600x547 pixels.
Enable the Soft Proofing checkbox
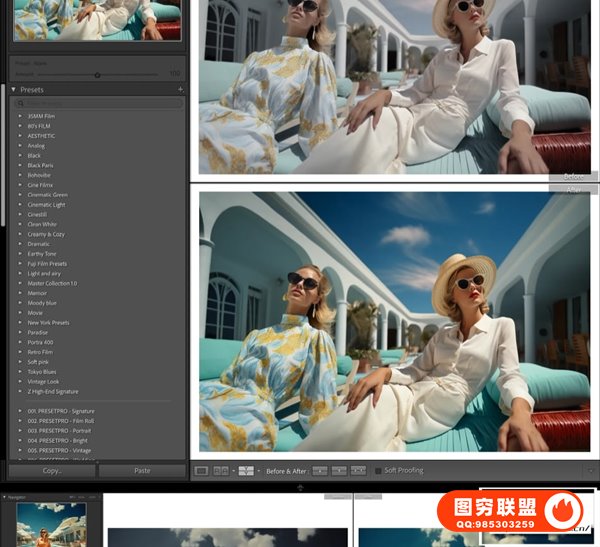(379, 470)
